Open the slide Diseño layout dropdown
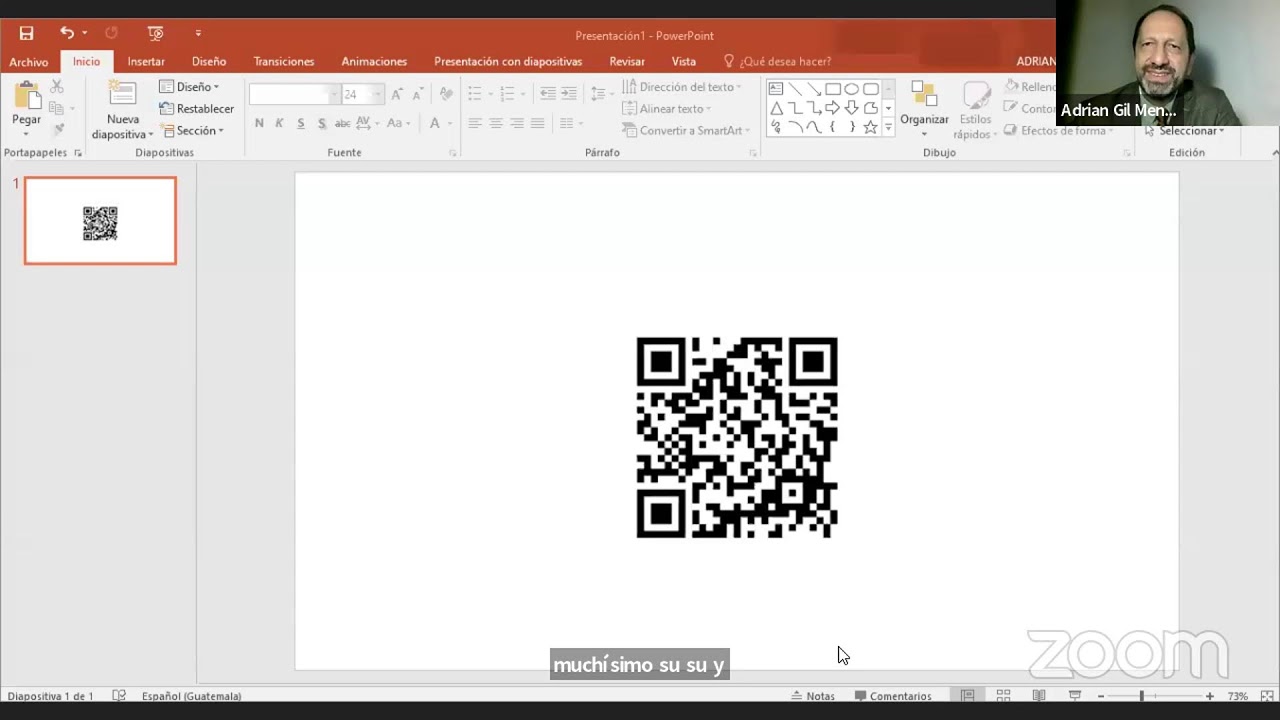This screenshot has width=1280, height=720. tap(189, 87)
